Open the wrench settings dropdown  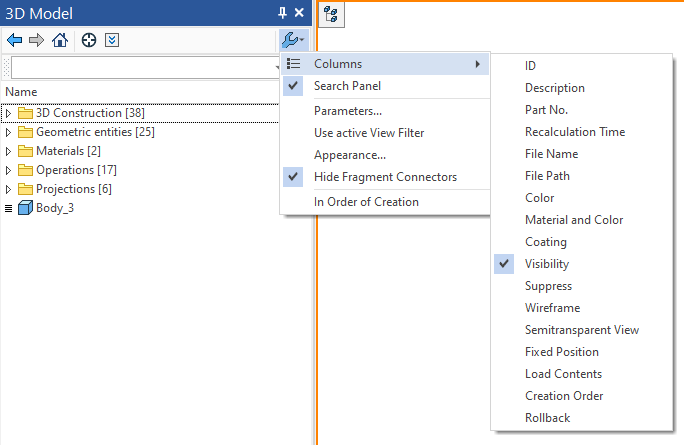[x=293, y=40]
